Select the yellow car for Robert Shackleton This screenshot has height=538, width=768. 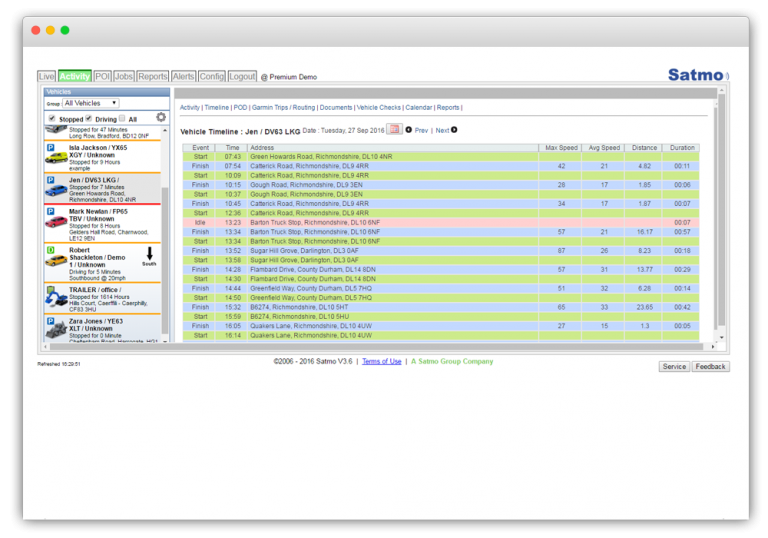56,261
